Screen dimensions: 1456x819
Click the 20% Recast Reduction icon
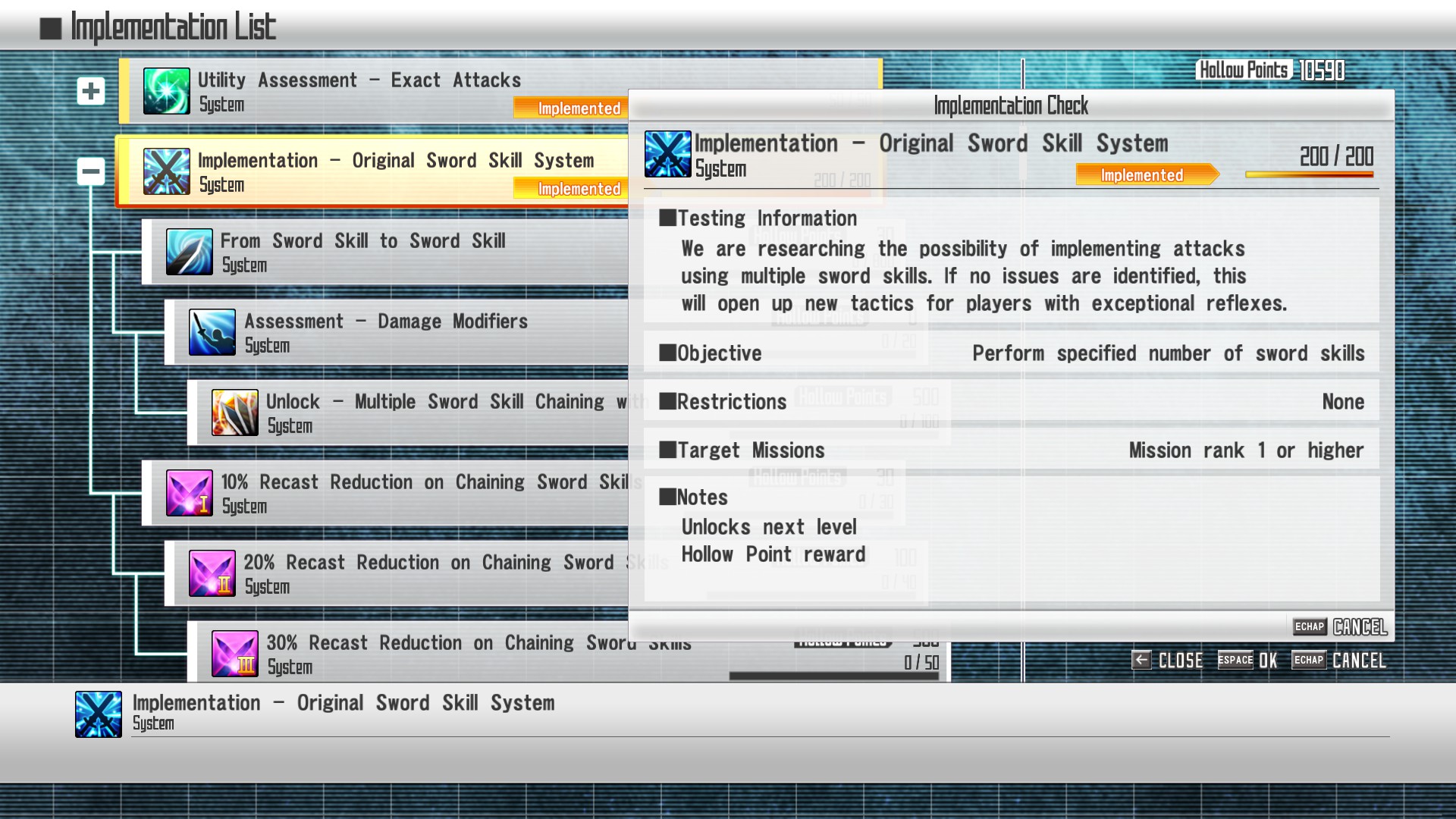[212, 573]
